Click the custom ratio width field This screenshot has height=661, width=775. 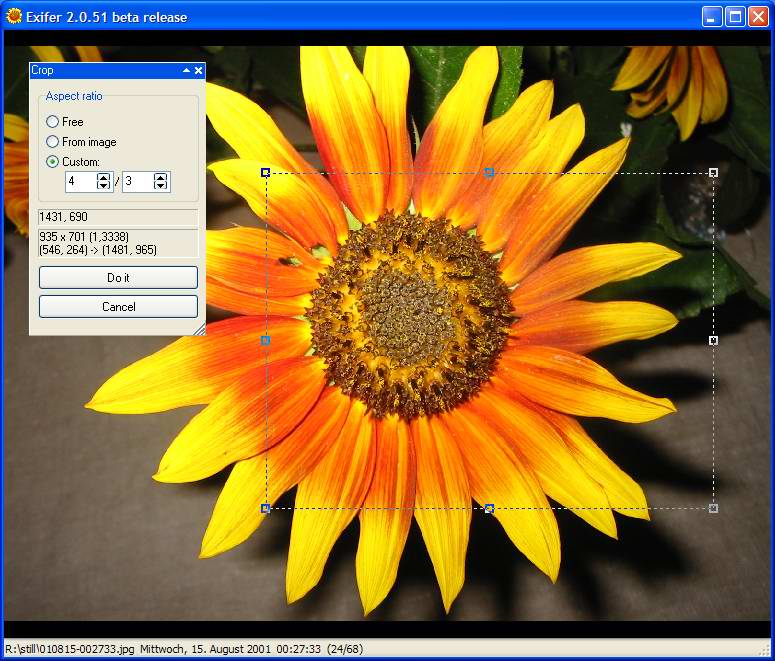pos(80,182)
